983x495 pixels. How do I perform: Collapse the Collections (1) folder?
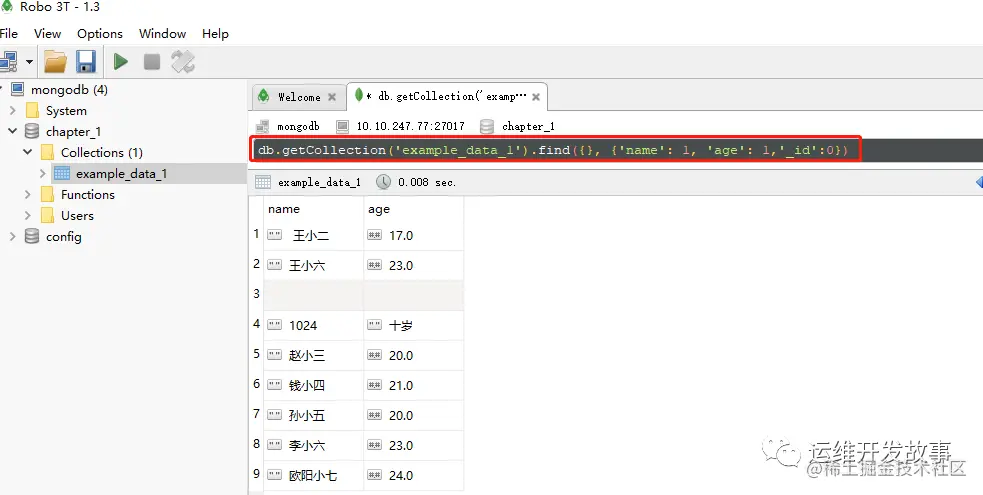[x=28, y=152]
